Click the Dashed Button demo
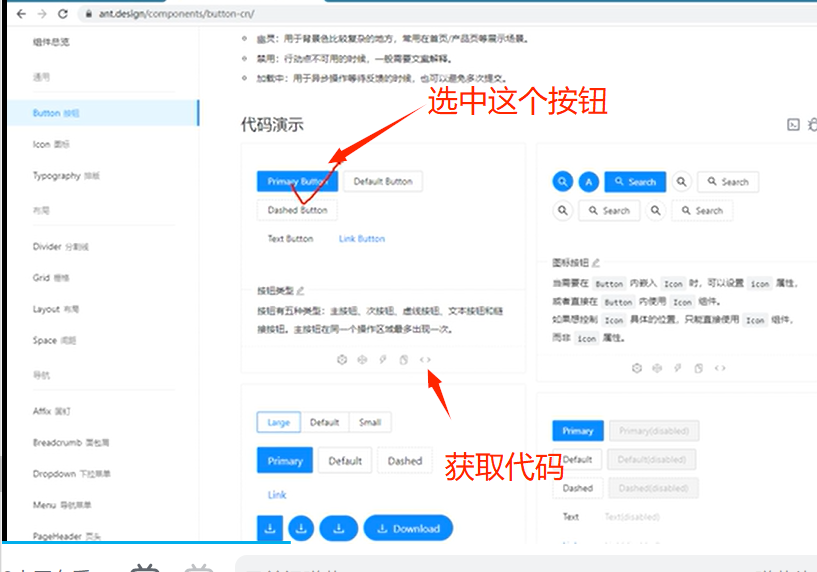The image size is (817, 572). click(297, 210)
